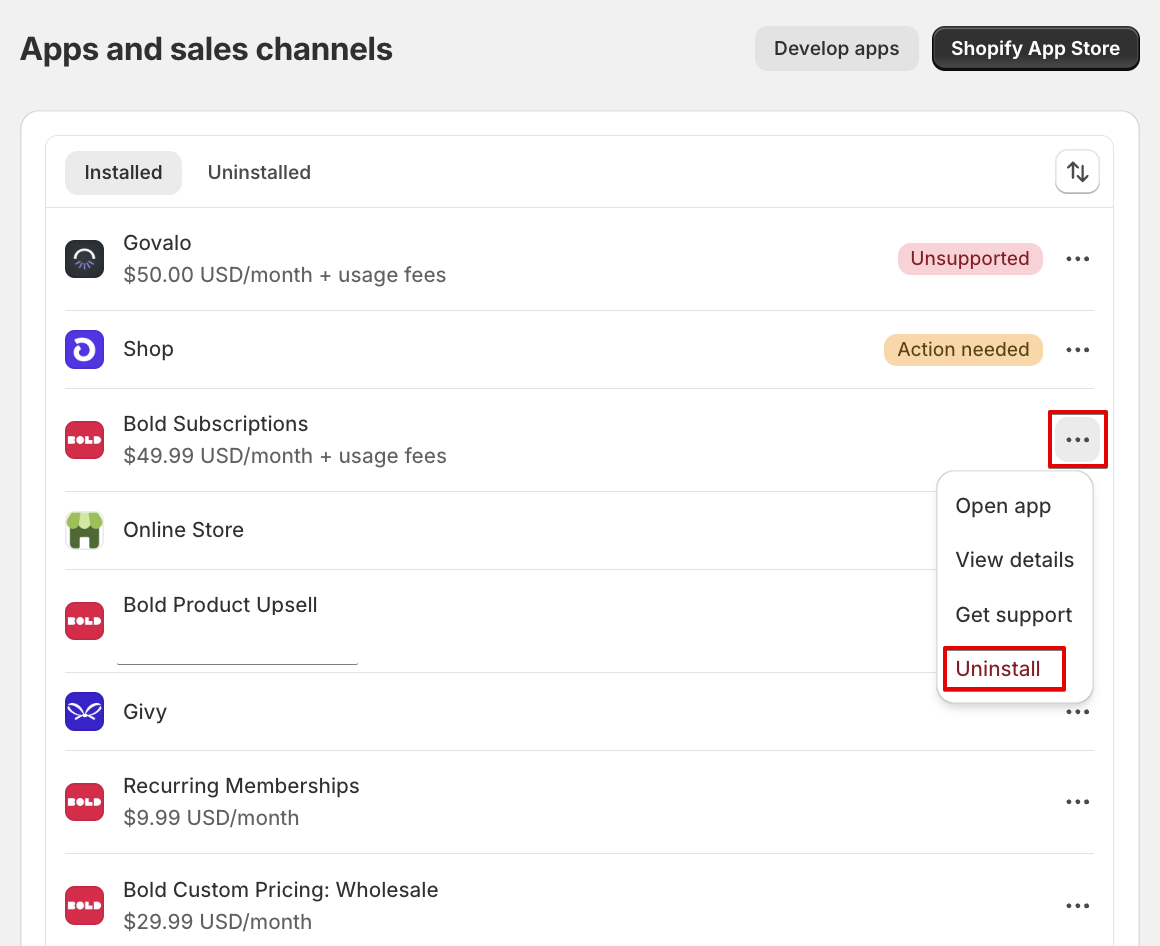Click the Unsupported badge on Govalo
Viewport: 1160px width, 946px height.
[970, 259]
